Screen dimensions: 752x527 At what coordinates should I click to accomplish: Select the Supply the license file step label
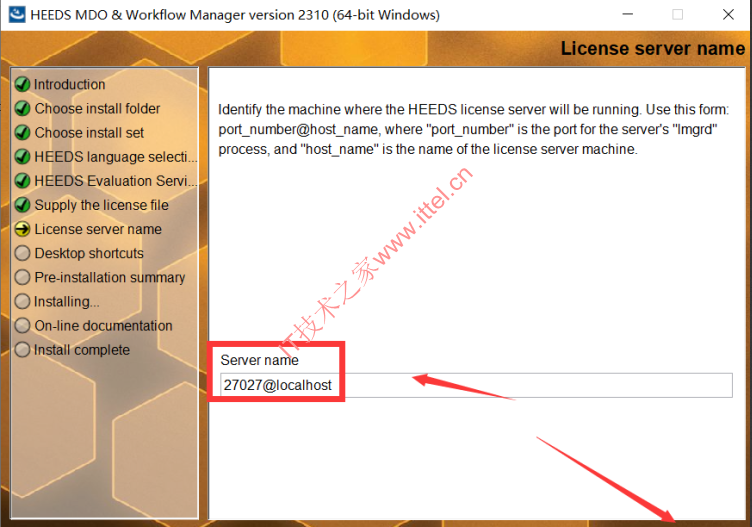tap(102, 205)
